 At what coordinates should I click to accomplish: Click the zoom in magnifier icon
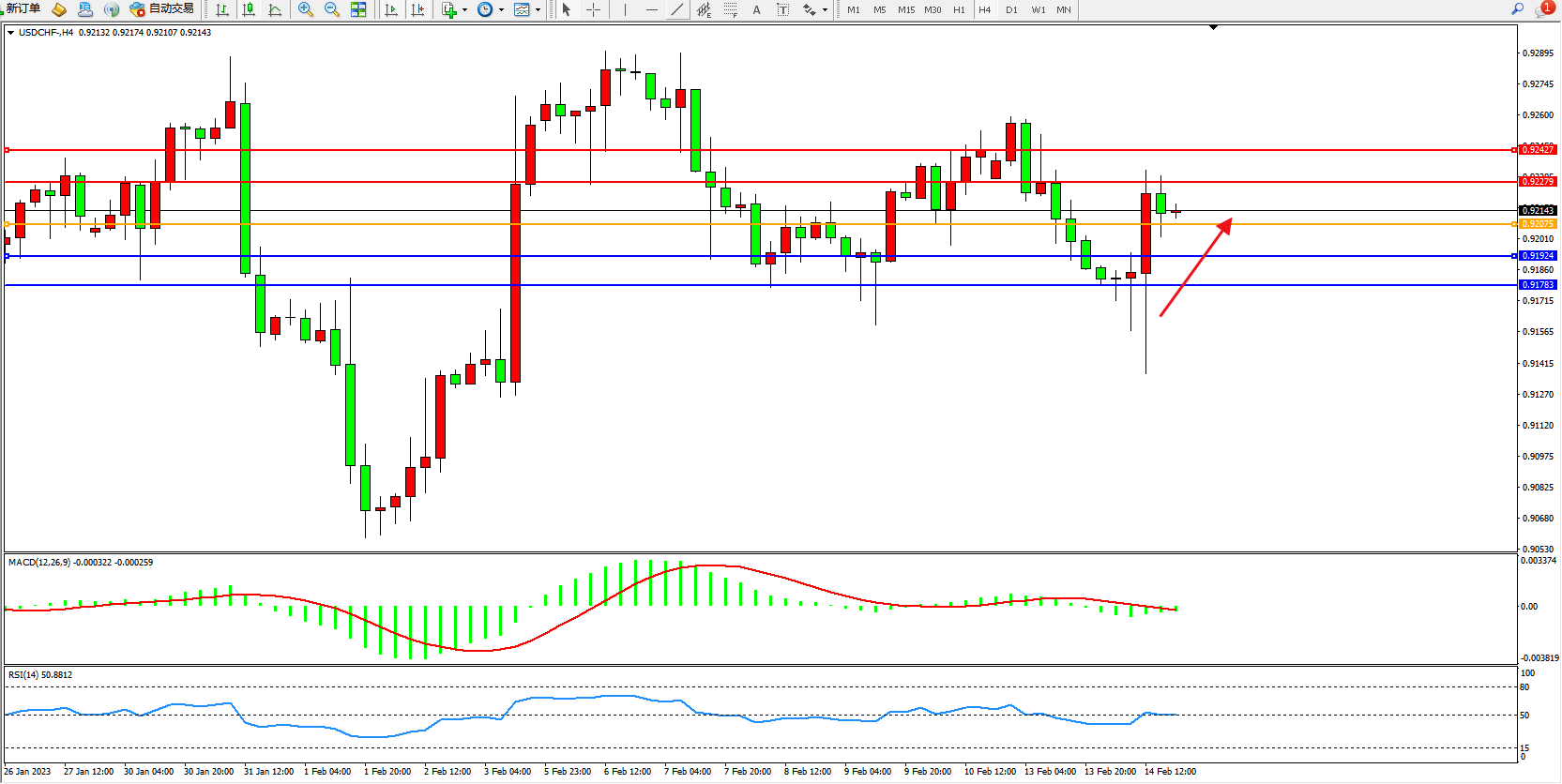click(x=305, y=9)
